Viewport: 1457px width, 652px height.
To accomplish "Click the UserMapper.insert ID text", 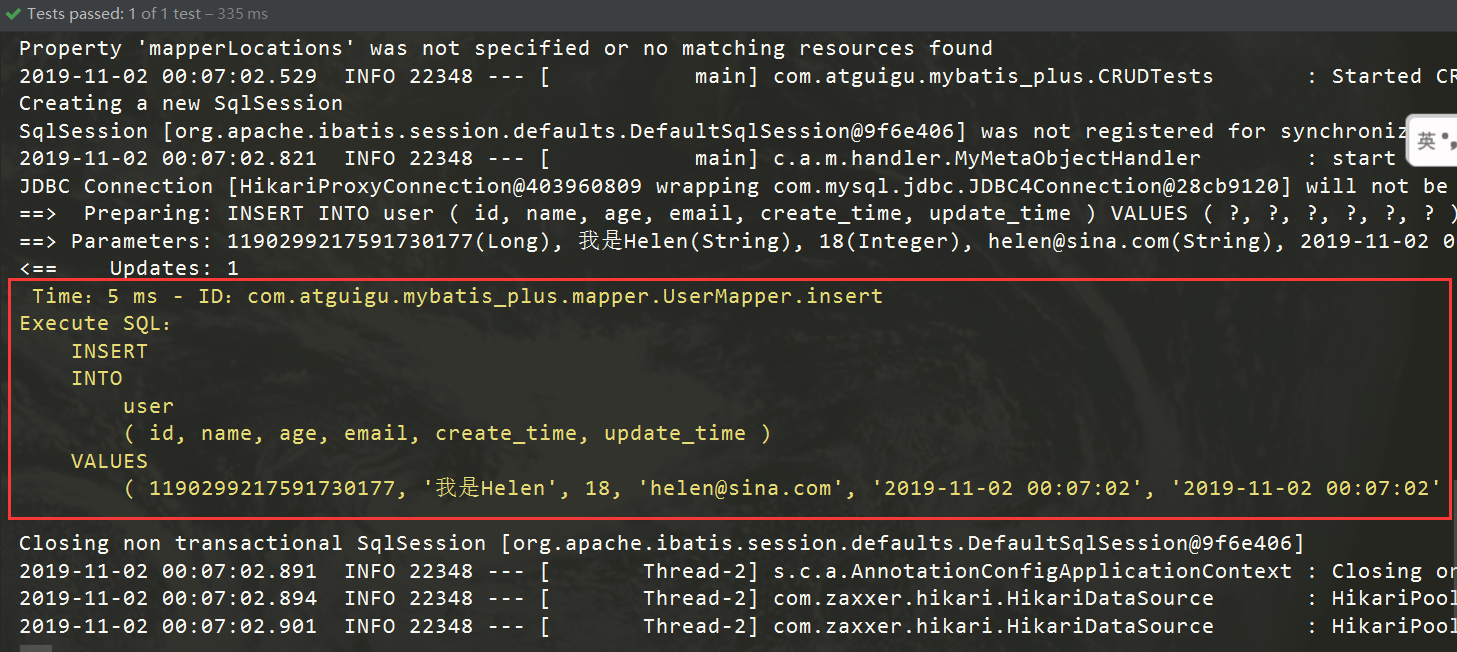I will pyautogui.click(x=565, y=296).
